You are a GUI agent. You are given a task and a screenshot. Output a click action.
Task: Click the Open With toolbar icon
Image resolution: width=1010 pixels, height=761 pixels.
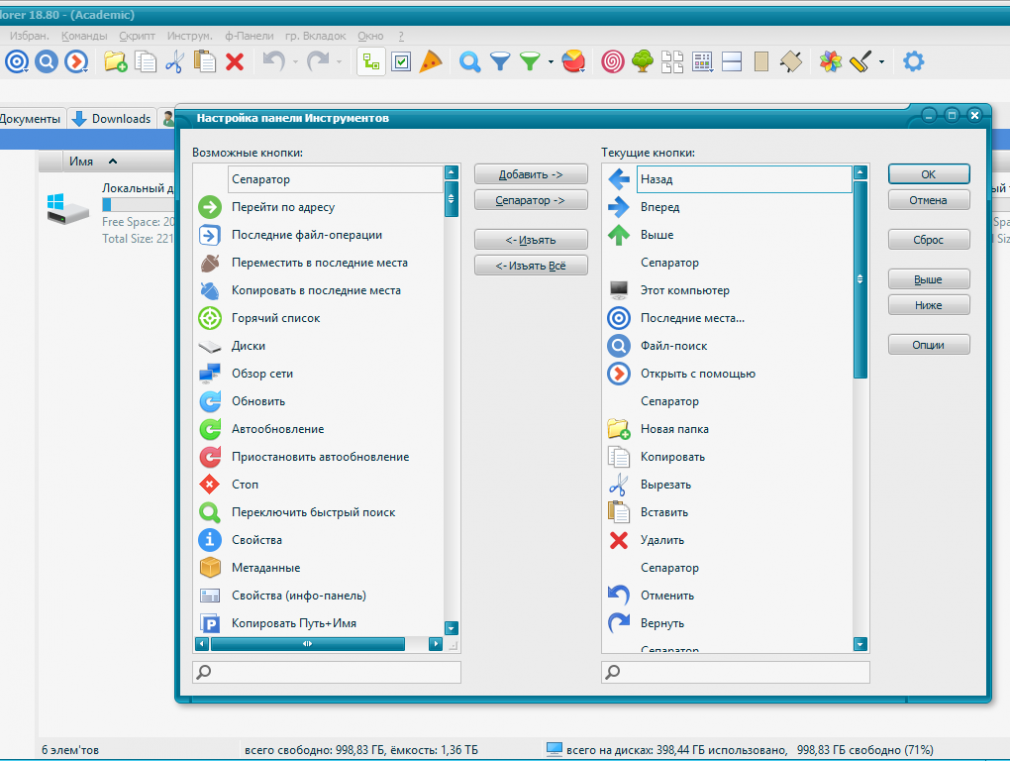[x=76, y=62]
